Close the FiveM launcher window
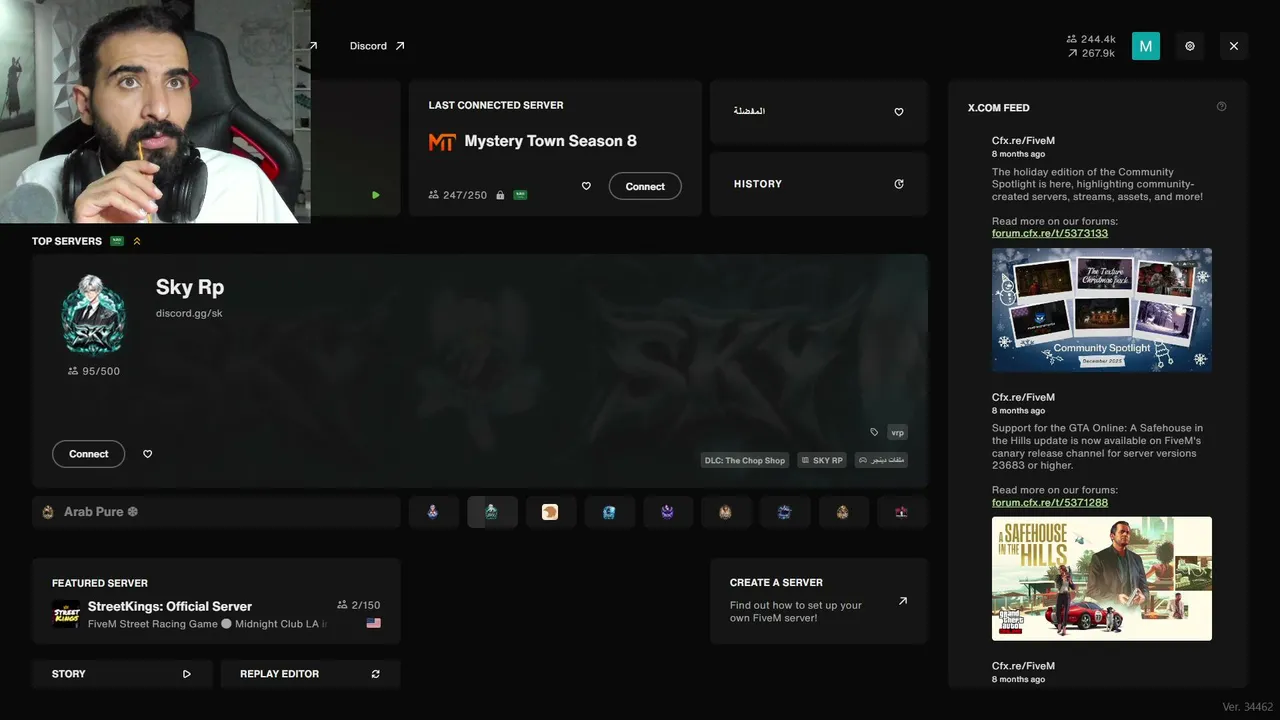This screenshot has width=1280, height=720. click(1234, 46)
